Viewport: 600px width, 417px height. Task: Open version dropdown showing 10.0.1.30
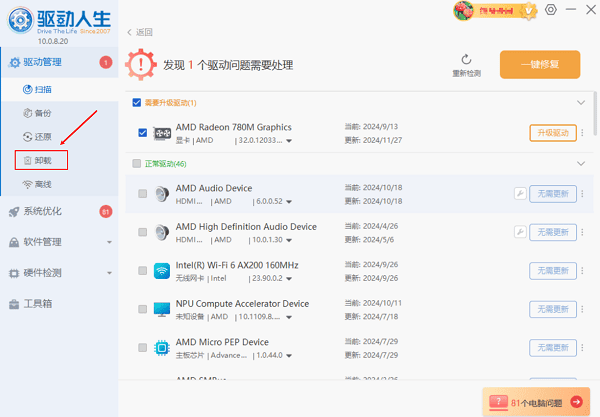click(x=289, y=240)
